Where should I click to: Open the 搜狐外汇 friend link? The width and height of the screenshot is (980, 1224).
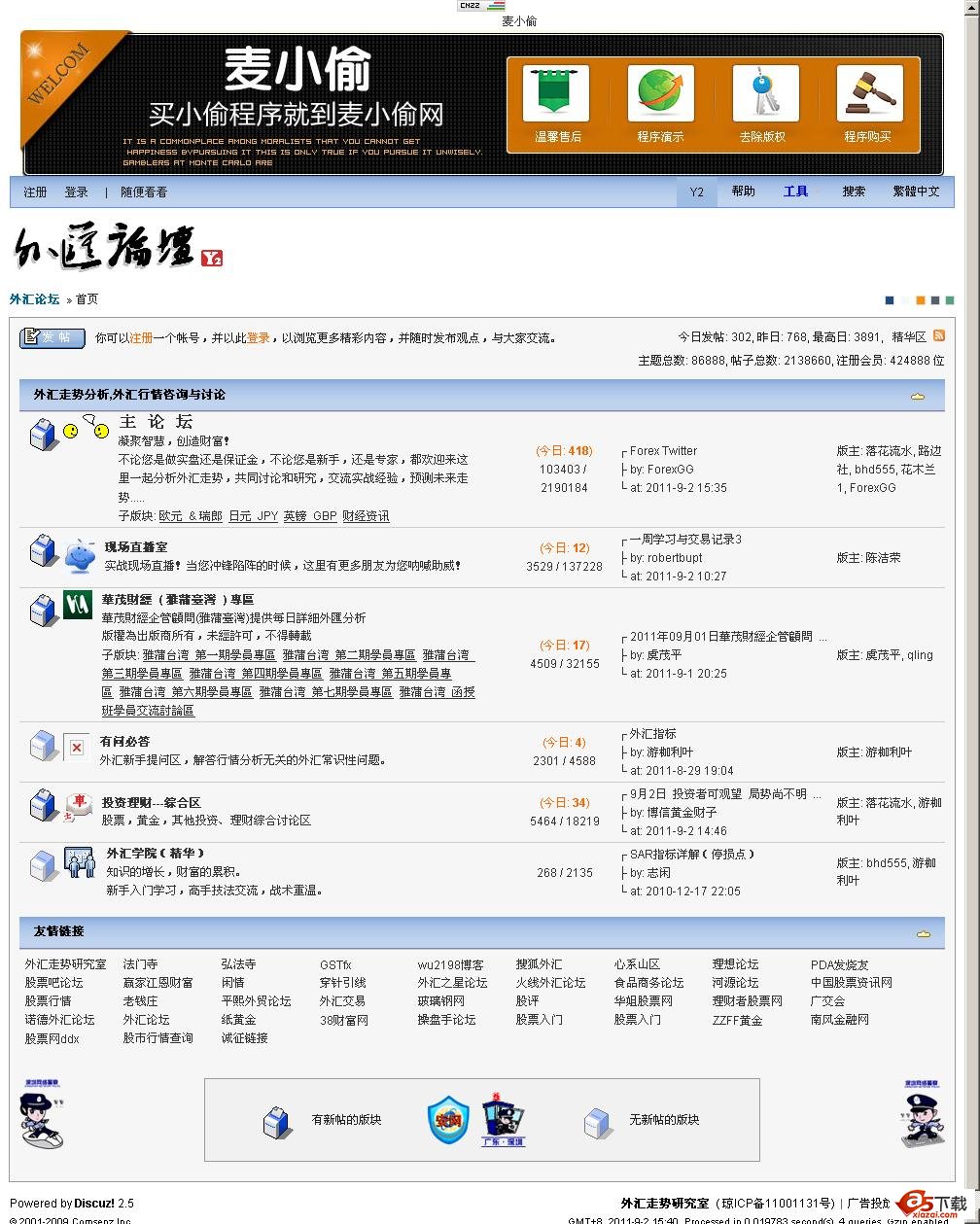[539, 964]
